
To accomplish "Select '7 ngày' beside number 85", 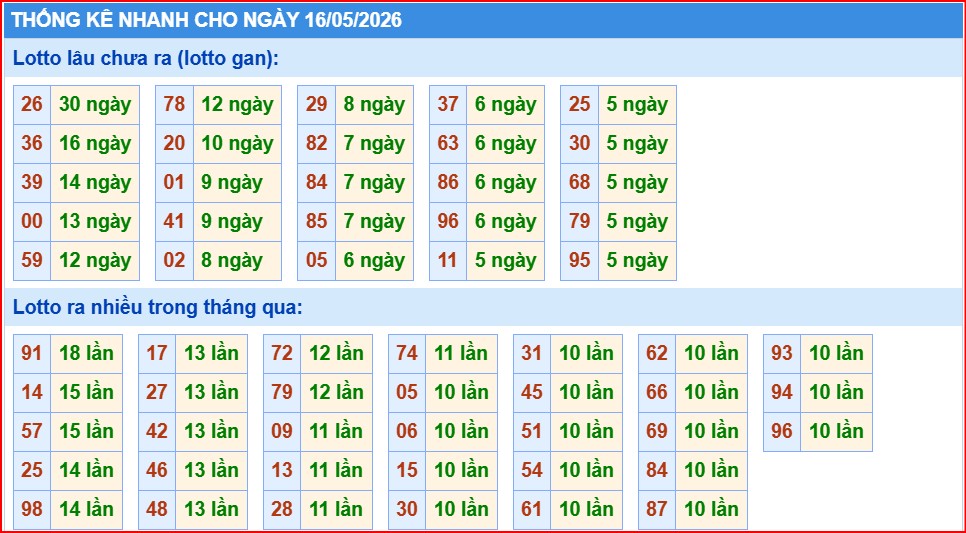I will coord(374,221).
